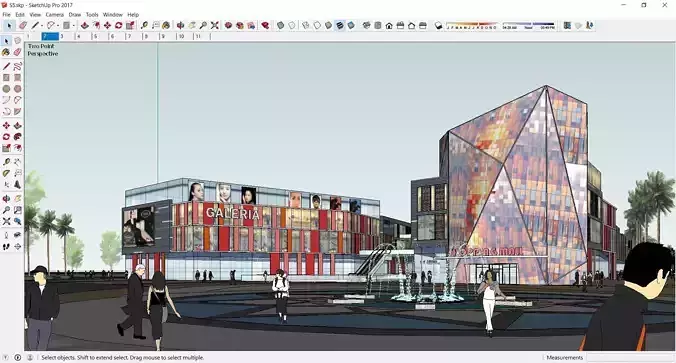
Task: Select the Rotate tool in left toolbar
Action: 6,137
